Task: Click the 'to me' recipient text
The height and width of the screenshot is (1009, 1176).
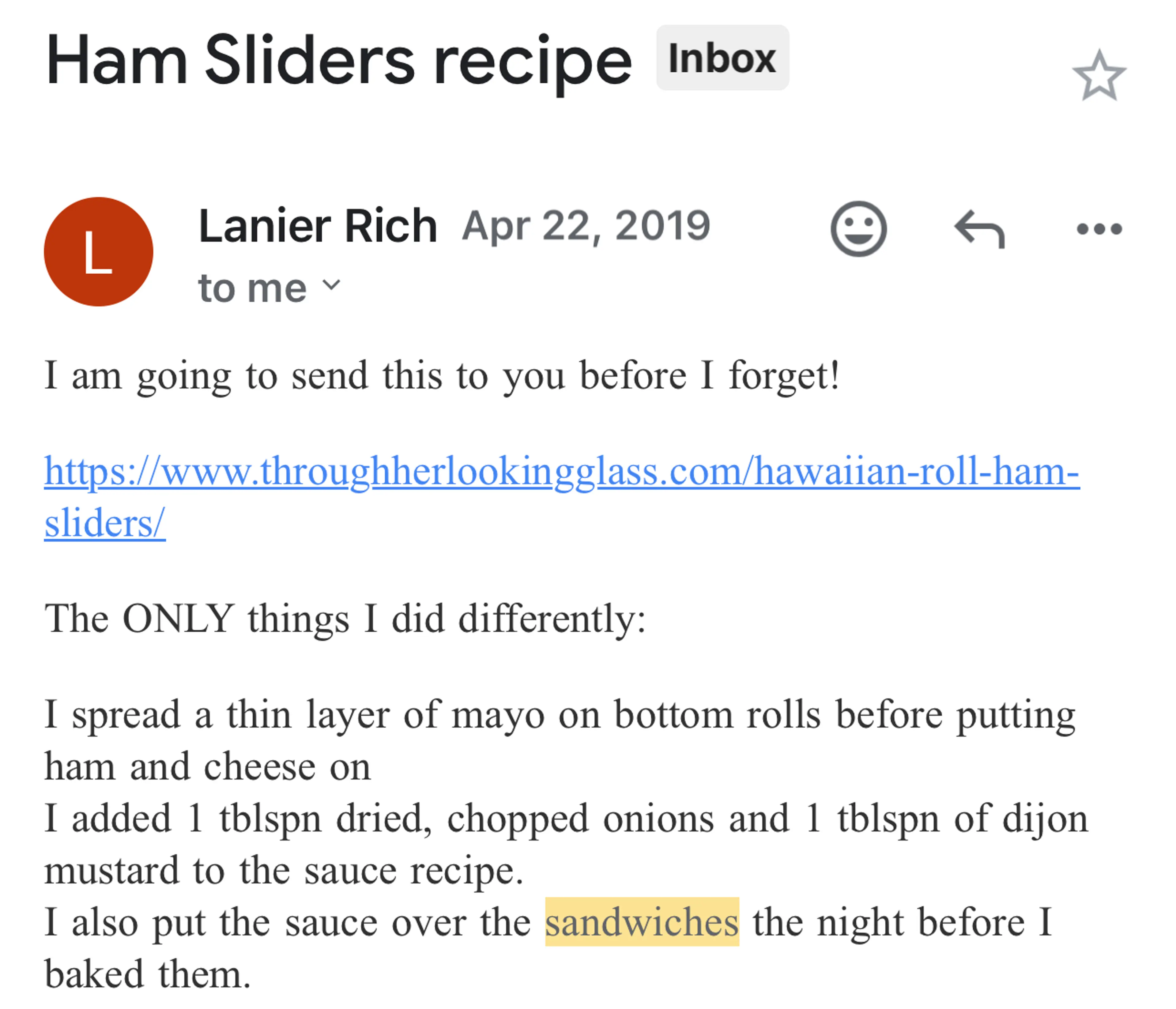Action: click(x=252, y=288)
